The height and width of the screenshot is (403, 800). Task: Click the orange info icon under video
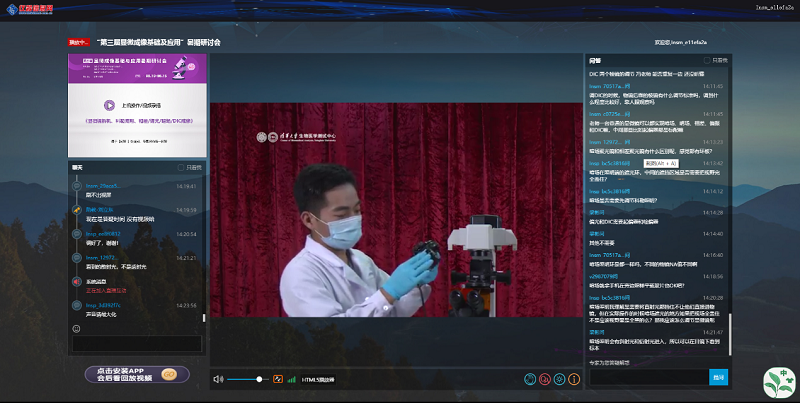tap(574, 379)
